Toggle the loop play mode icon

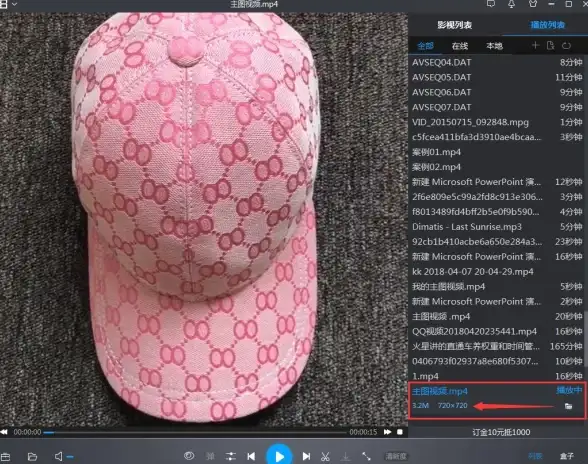point(566,46)
